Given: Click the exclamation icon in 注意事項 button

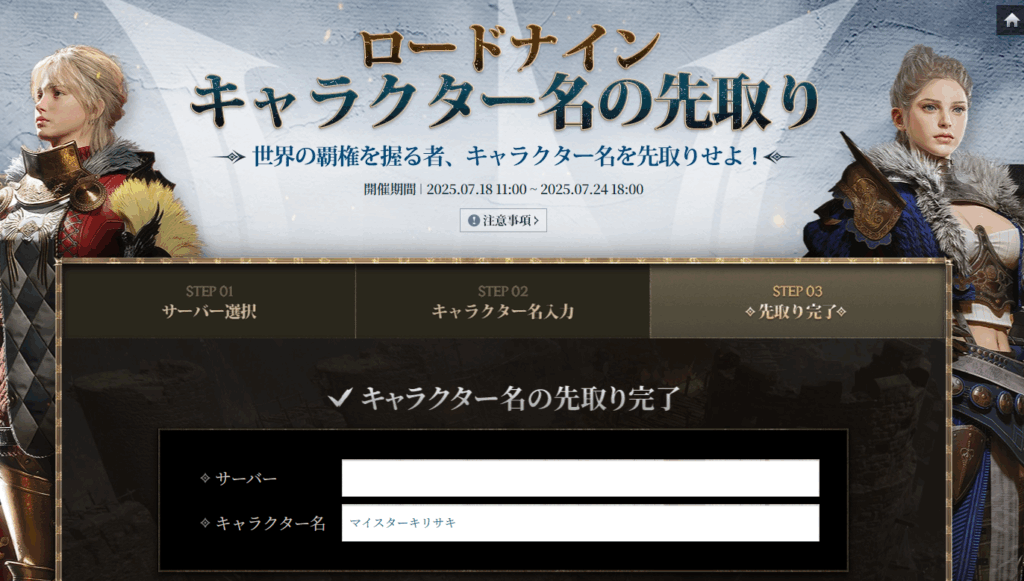Looking at the screenshot, I should pyautogui.click(x=473, y=220).
